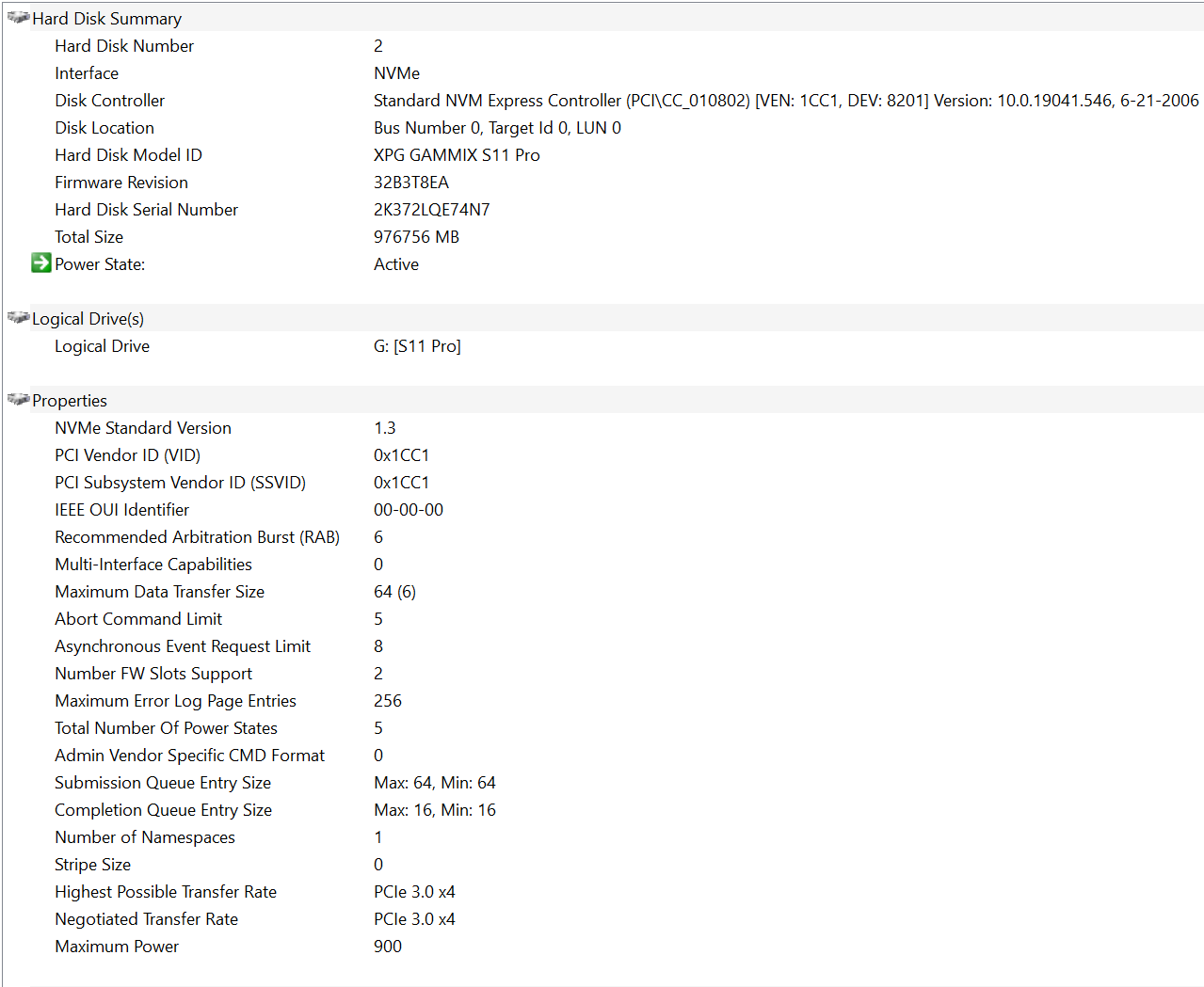Viewport: 1204px width, 987px height.
Task: Select the Maximum Error Log Page Entries label
Action: [175, 701]
